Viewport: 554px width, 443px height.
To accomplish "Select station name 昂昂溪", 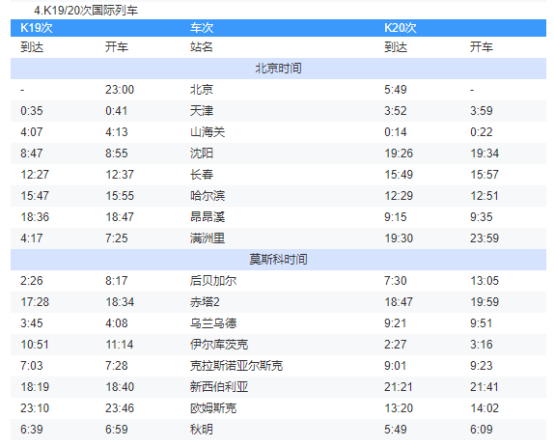I will click(x=207, y=217).
